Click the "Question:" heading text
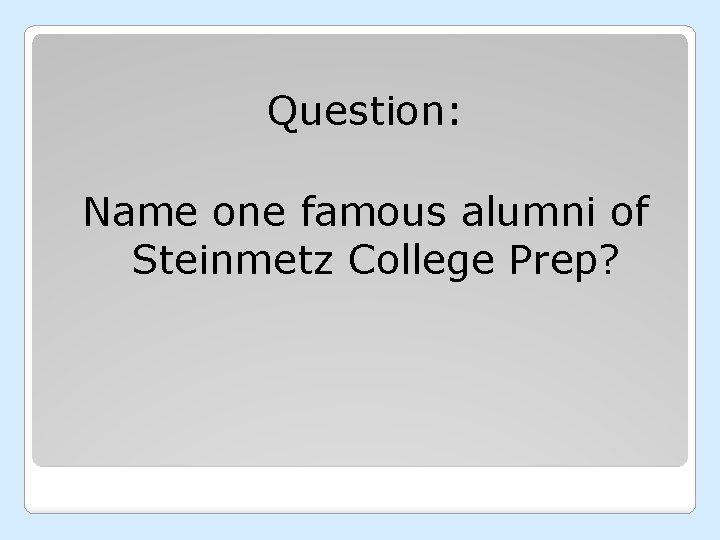720x540 pixels. coord(364,114)
